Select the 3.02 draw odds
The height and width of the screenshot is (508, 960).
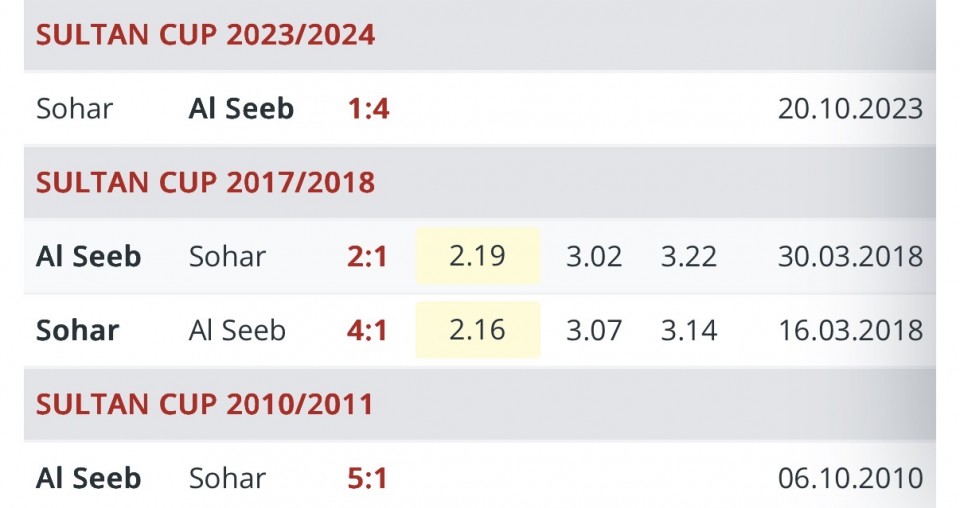[x=594, y=256]
